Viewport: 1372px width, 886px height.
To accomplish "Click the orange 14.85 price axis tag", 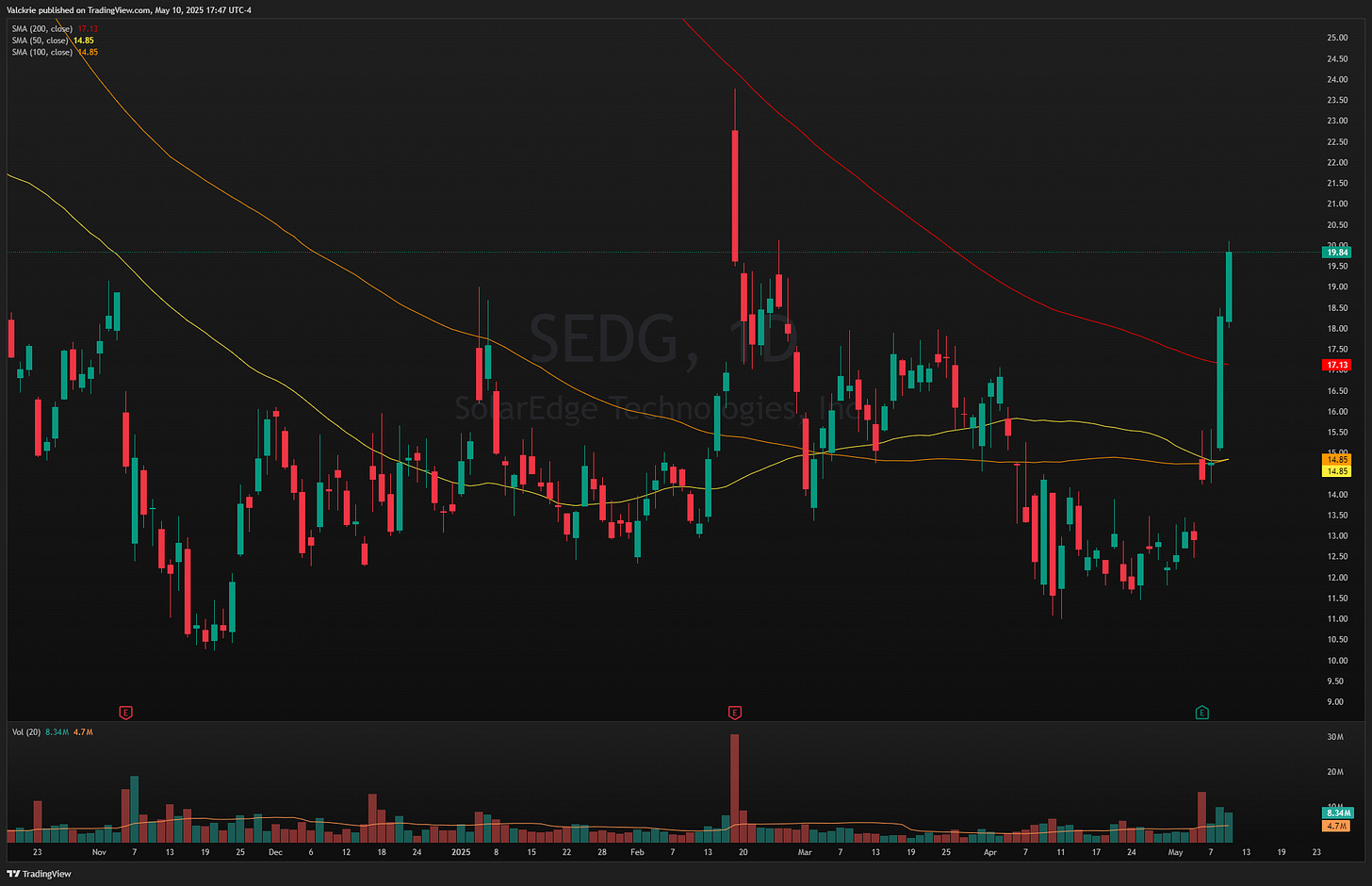I will pyautogui.click(x=1337, y=460).
